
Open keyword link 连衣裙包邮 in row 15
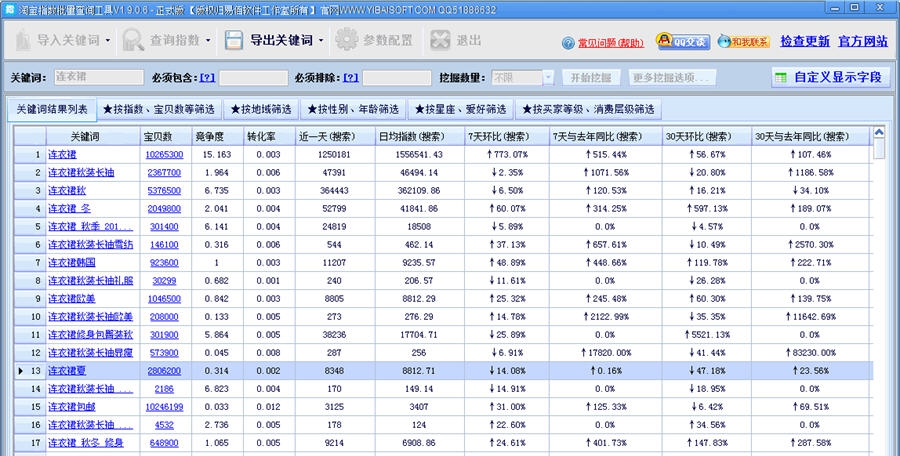point(72,407)
